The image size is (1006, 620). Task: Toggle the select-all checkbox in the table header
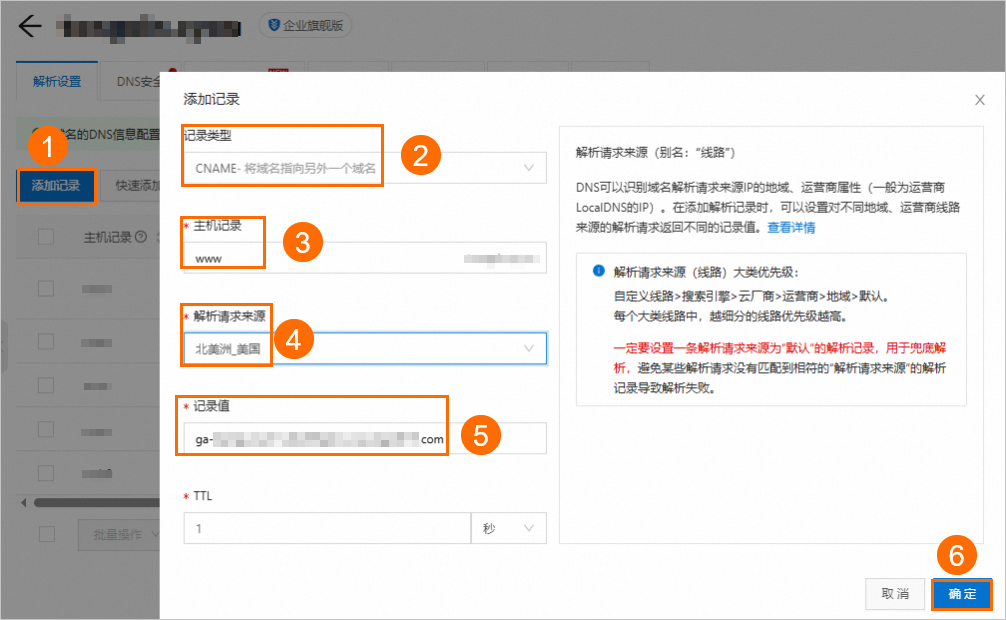tap(46, 237)
